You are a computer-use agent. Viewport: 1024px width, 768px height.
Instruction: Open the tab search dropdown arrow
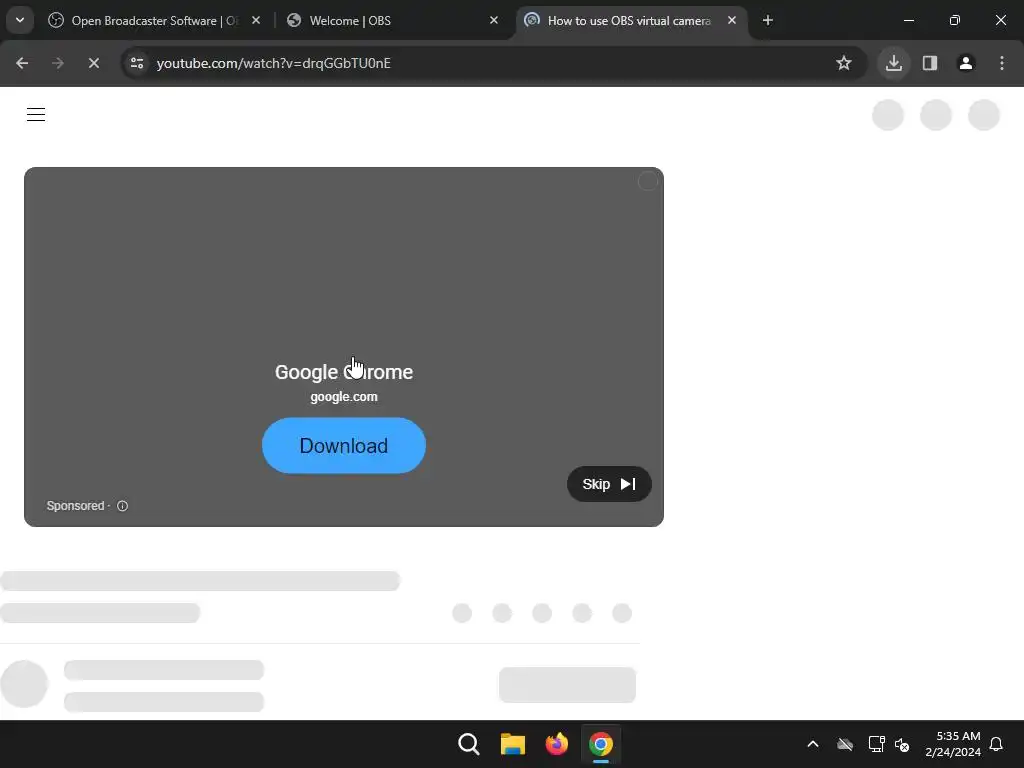(x=20, y=20)
